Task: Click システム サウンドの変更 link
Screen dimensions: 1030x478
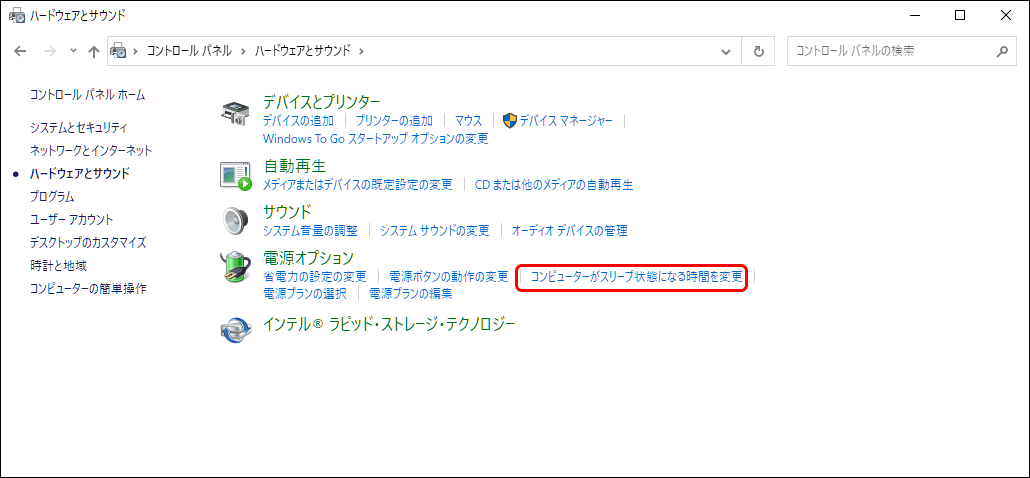Action: tap(435, 230)
